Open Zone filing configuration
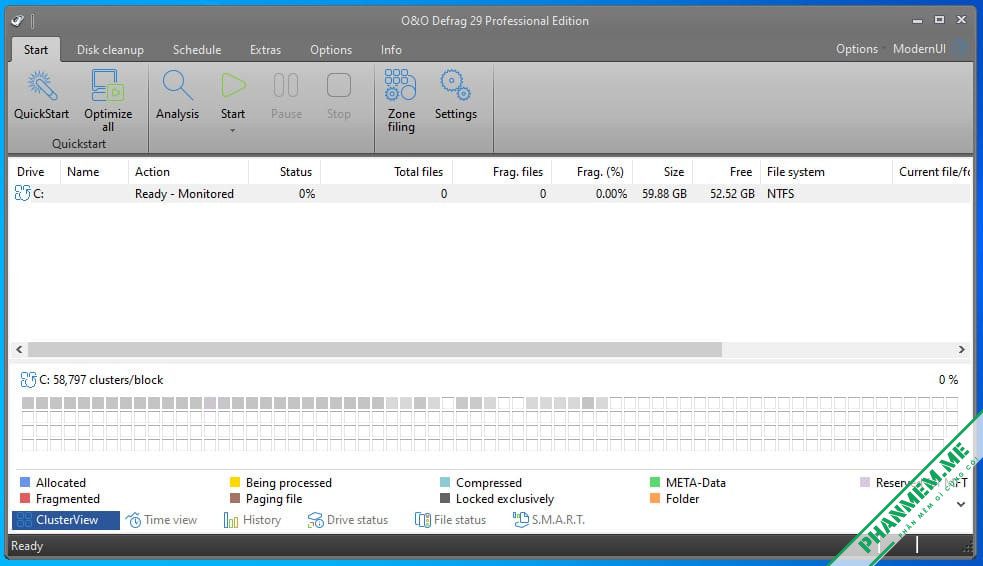Viewport: 983px width, 566px height. coord(401,100)
